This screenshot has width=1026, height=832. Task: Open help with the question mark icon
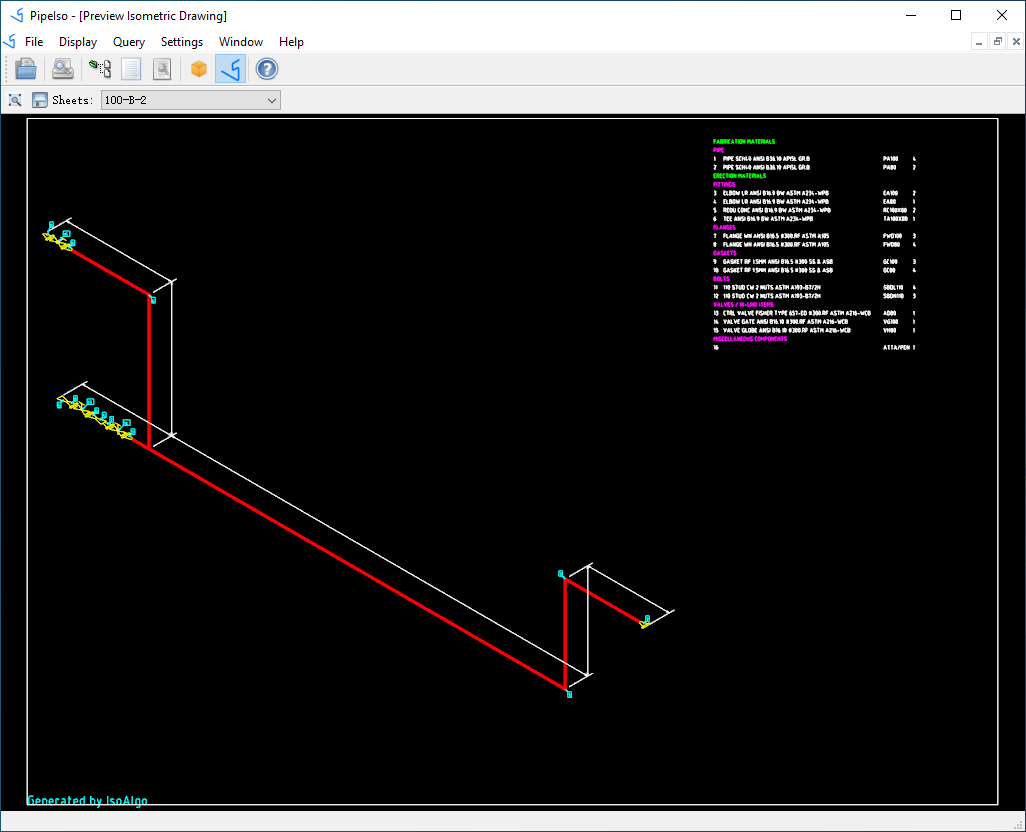[x=267, y=69]
